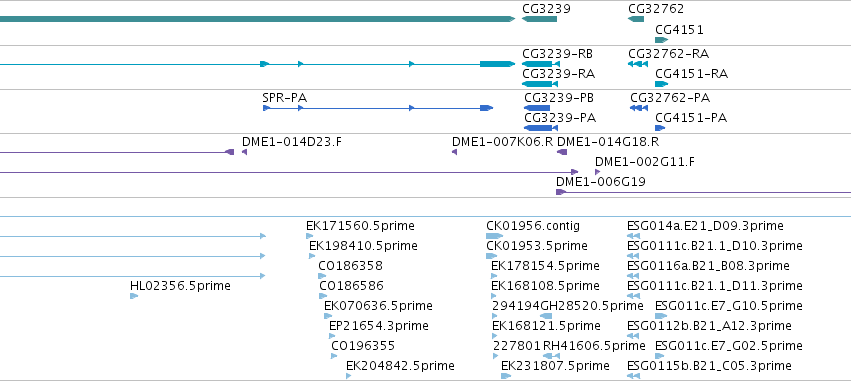Select the CG3239 gene arrow glyph
Viewport: 851px width, 381px height.
coord(539,19)
